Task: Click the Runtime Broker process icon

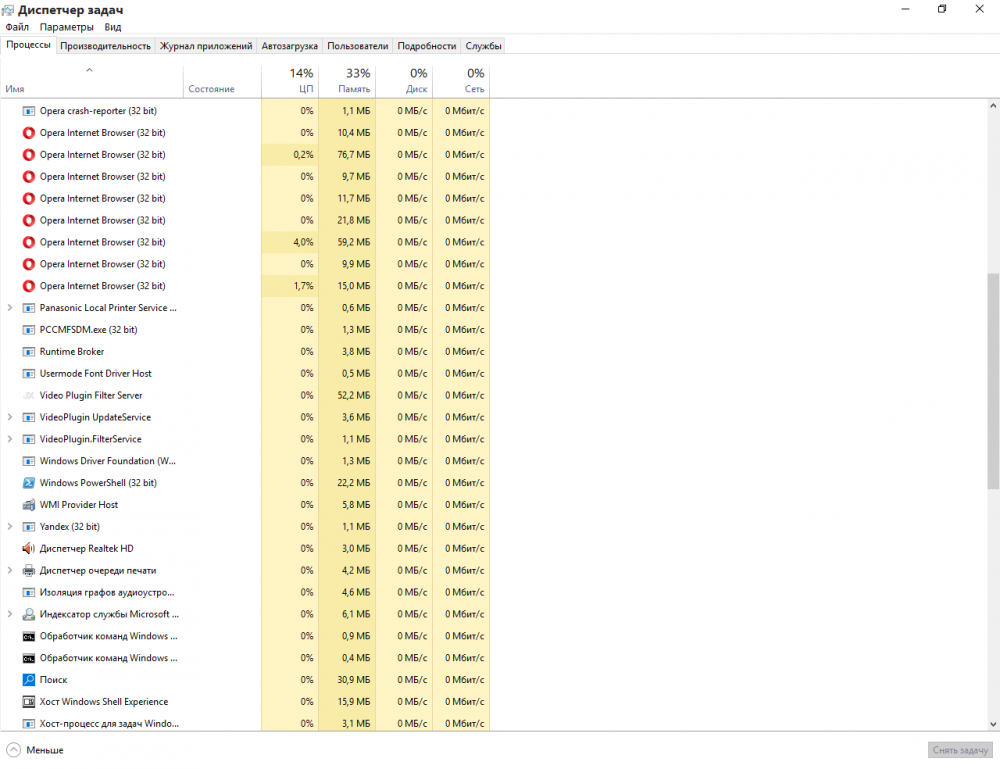Action: (29, 352)
